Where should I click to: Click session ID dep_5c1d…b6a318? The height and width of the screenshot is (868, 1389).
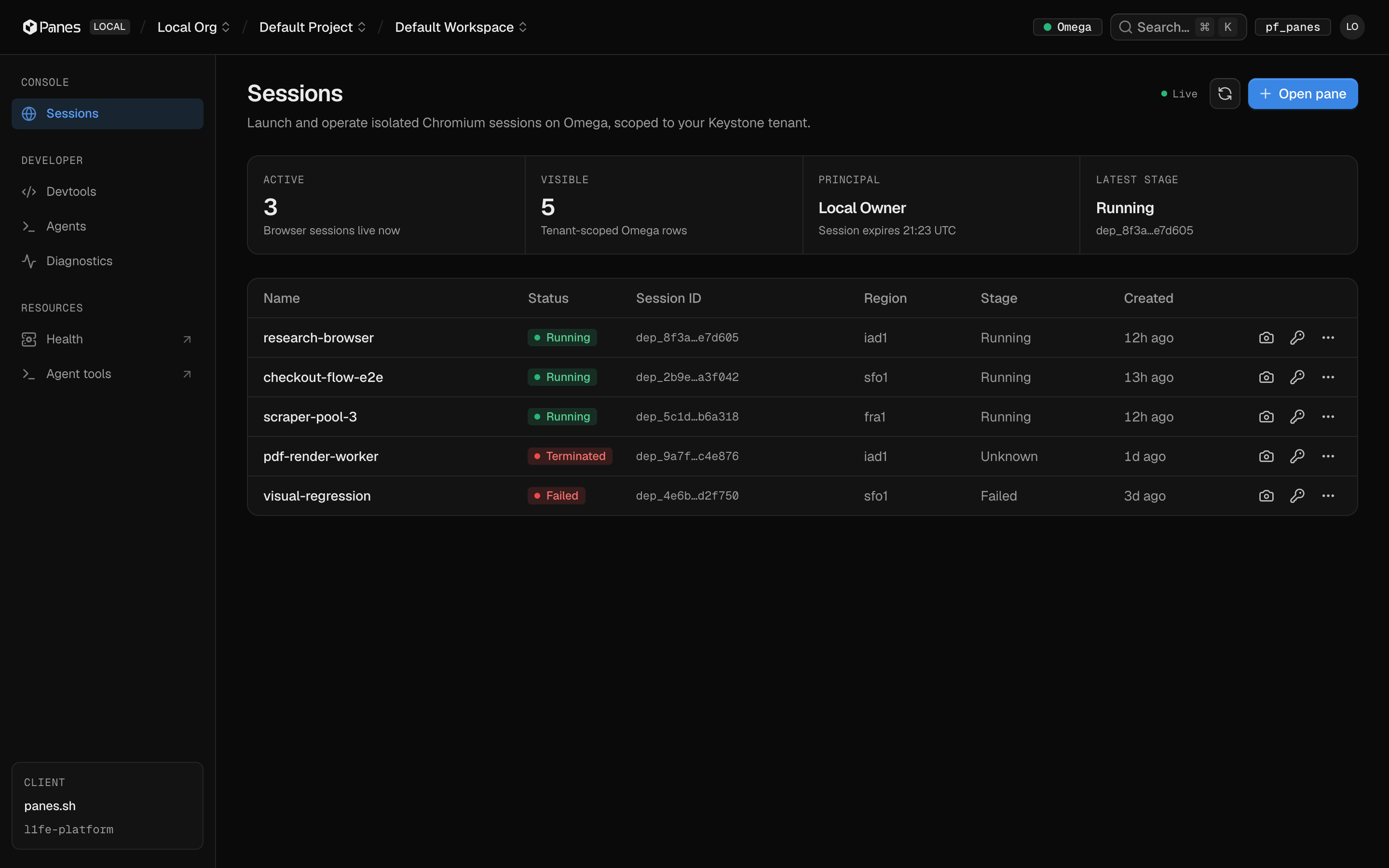[x=687, y=417]
